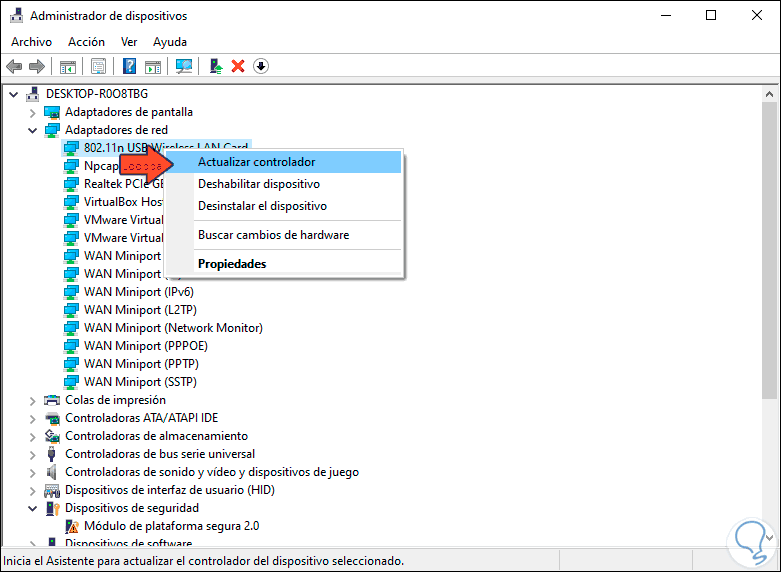Open Propiedades from context menu
Image resolution: width=781 pixels, height=572 pixels.
pyautogui.click(x=283, y=264)
